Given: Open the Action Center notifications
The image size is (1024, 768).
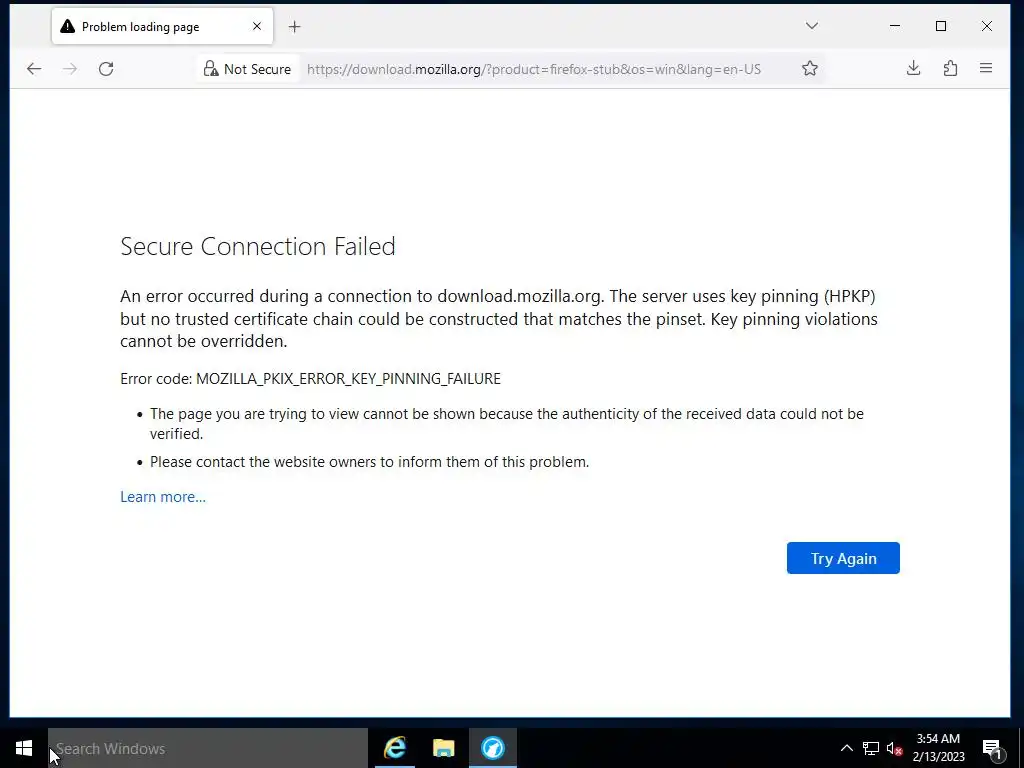Looking at the screenshot, I should 993,748.
